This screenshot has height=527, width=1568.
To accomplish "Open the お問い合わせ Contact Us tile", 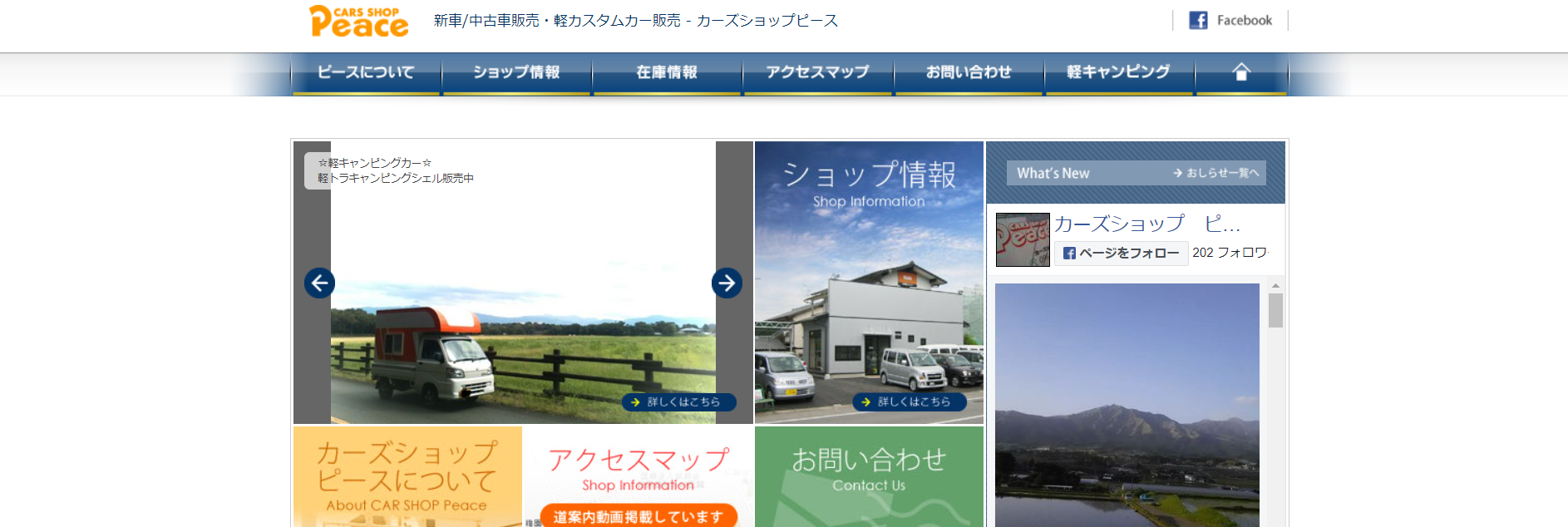I will (869, 476).
